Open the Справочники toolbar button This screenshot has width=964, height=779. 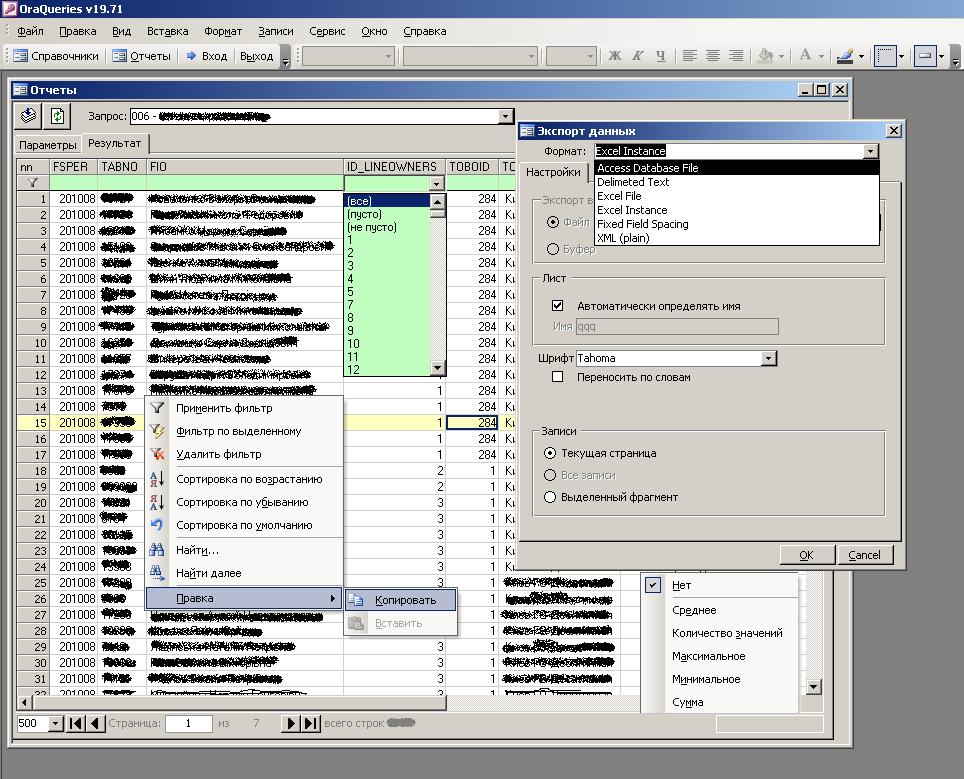point(56,56)
